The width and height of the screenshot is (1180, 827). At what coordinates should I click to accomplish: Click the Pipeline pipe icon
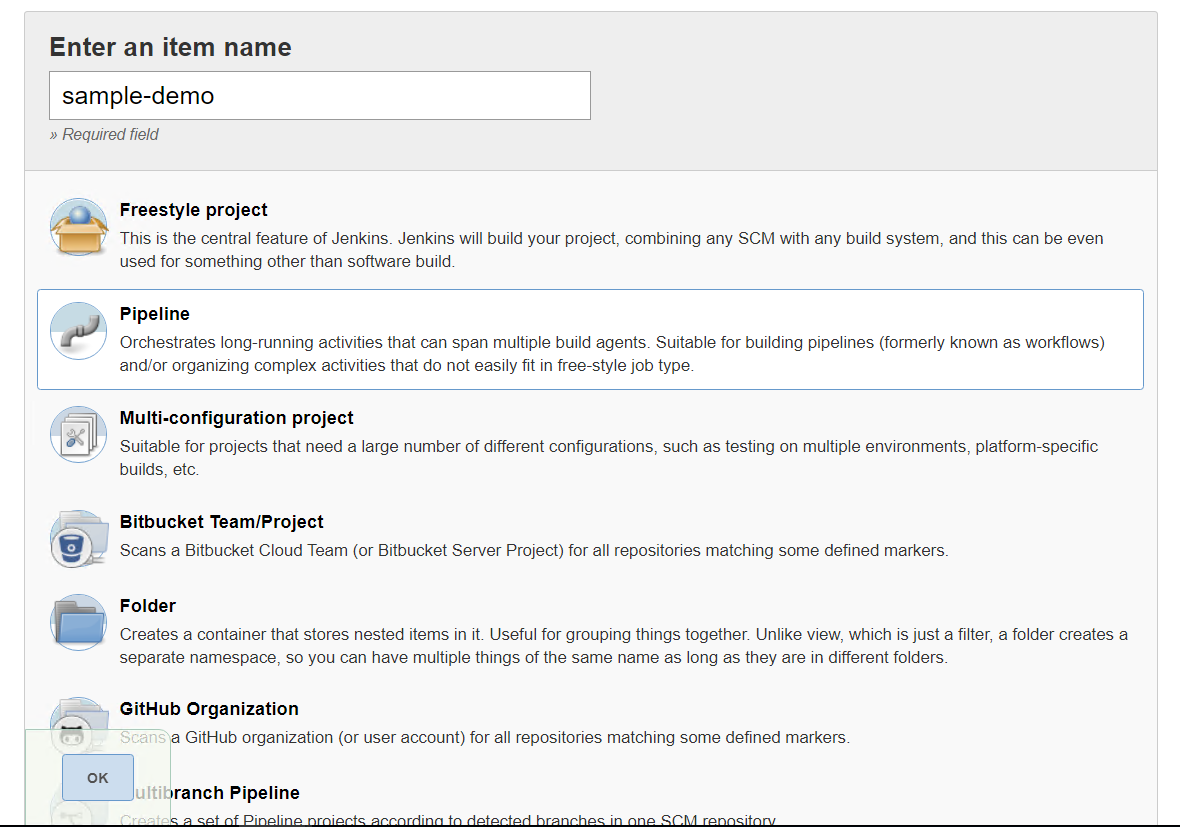tap(78, 331)
